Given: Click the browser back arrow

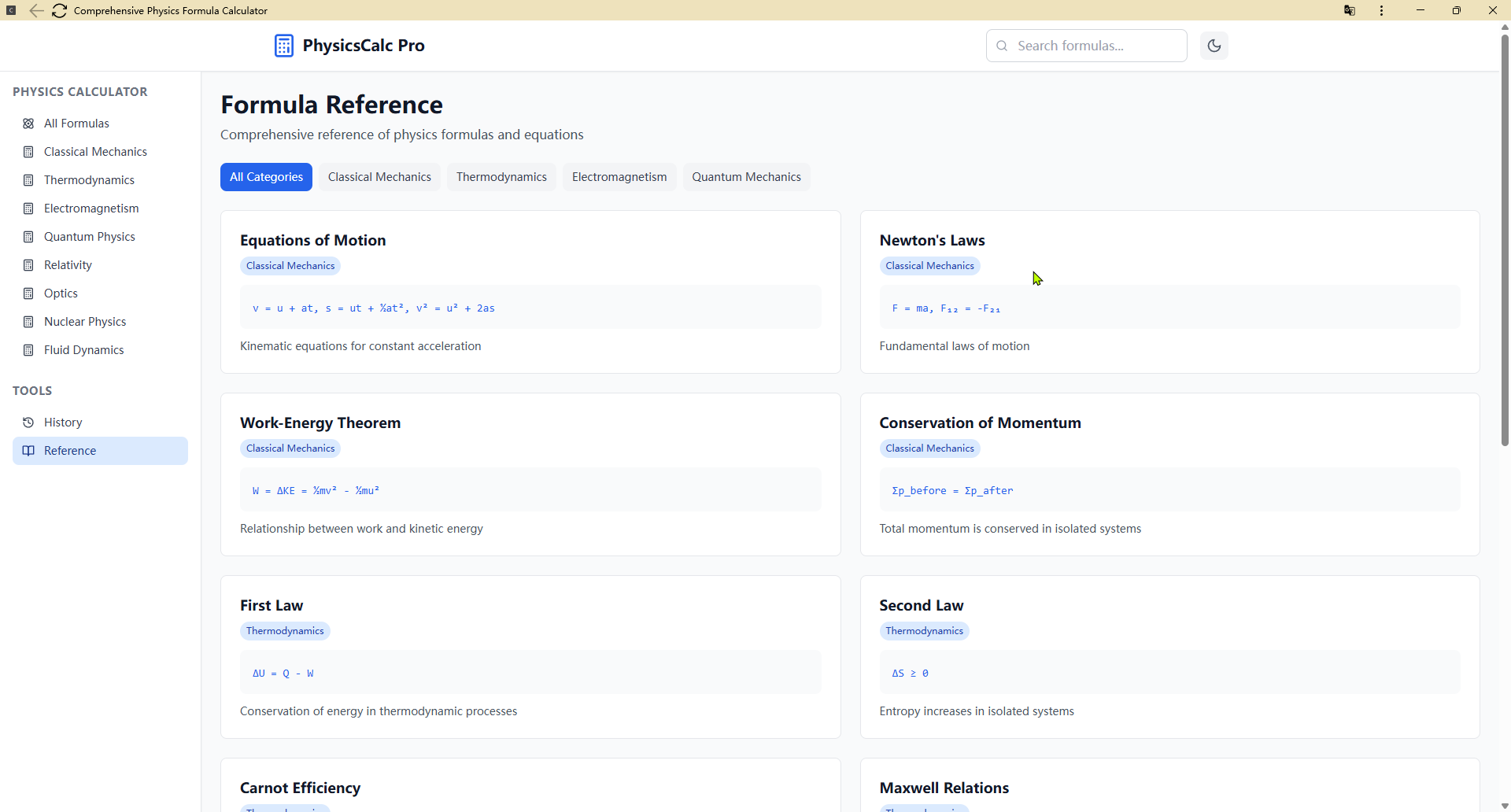Looking at the screenshot, I should (36, 10).
